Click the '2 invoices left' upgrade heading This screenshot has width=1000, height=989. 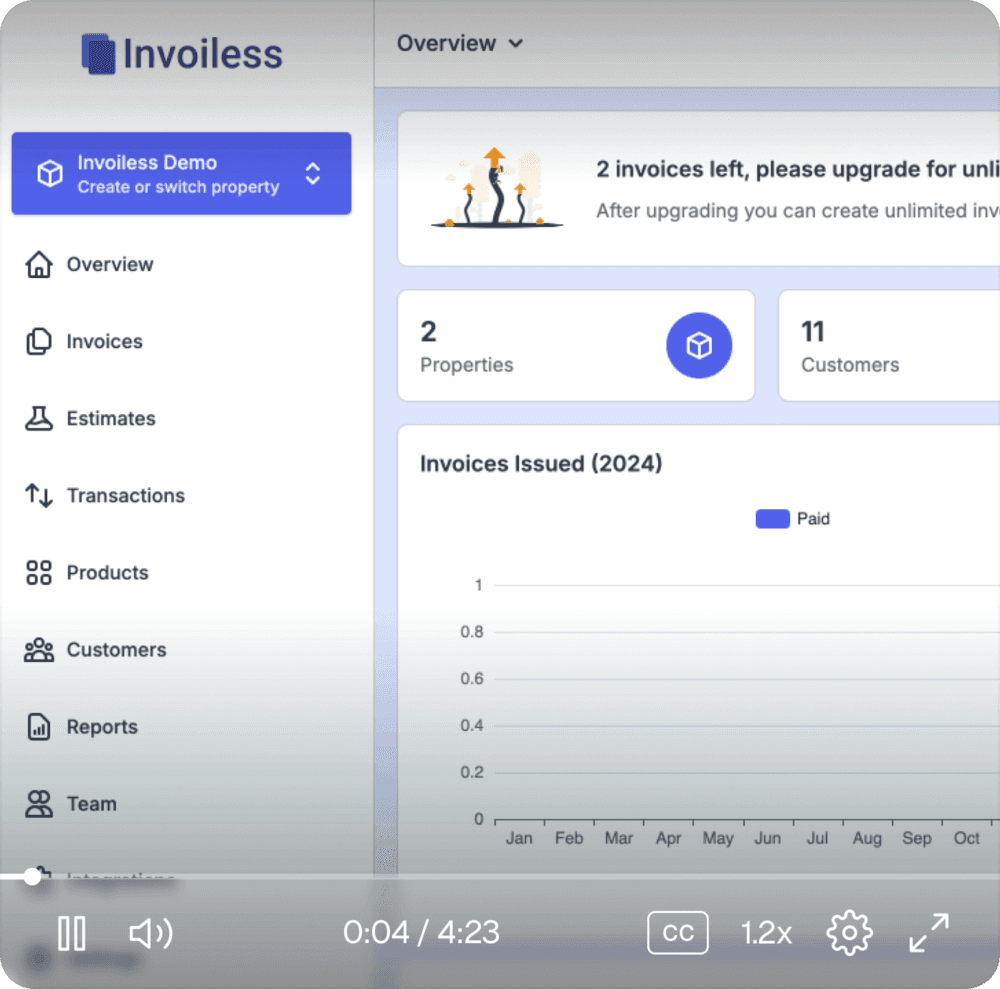pos(798,170)
